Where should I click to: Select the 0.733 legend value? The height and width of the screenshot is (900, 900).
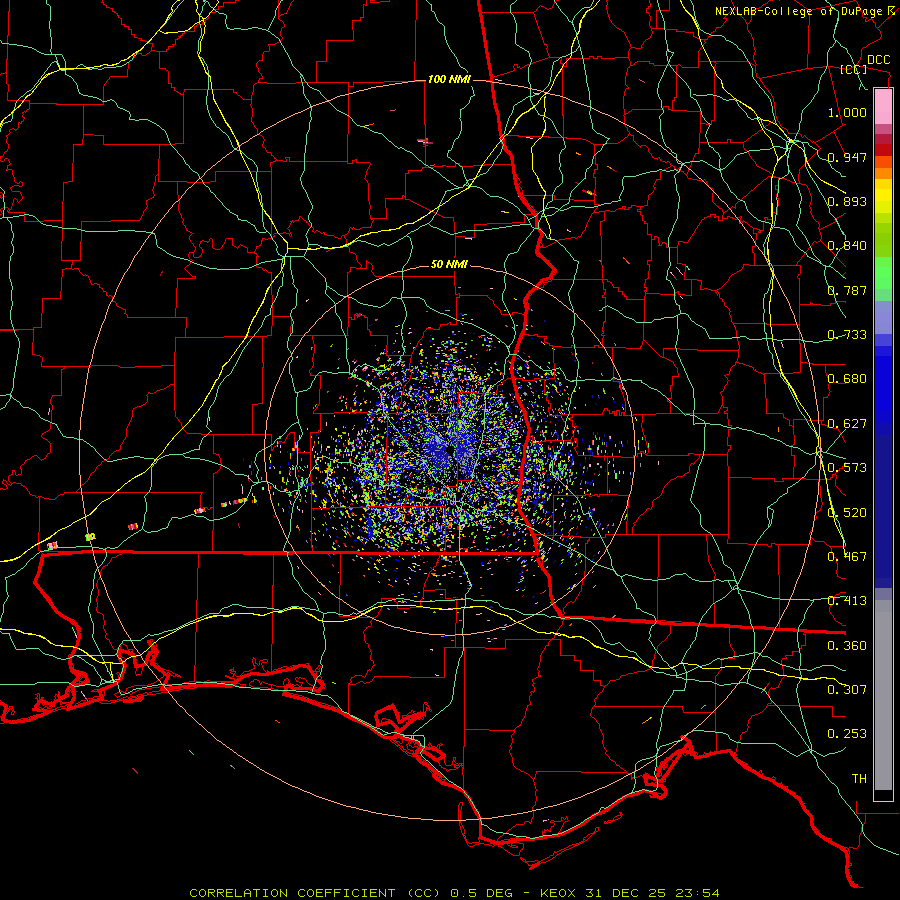[x=847, y=335]
